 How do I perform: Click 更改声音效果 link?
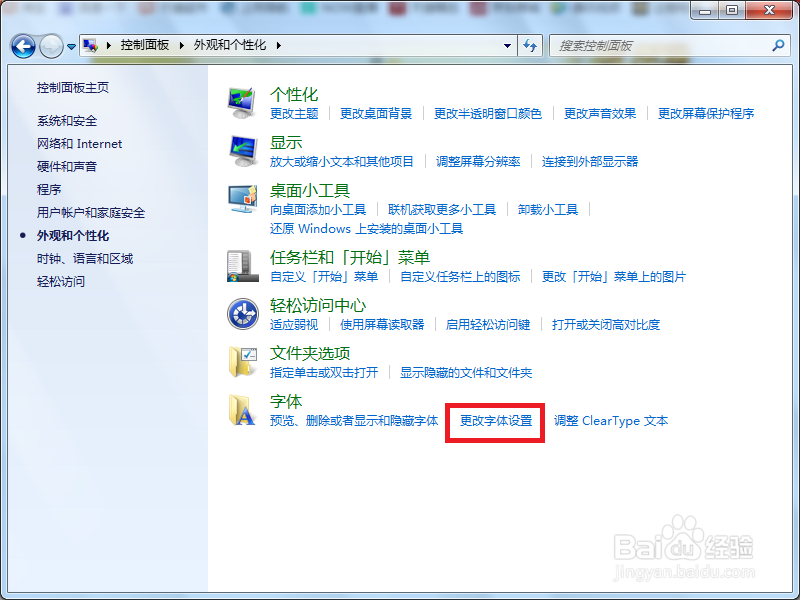click(x=600, y=114)
